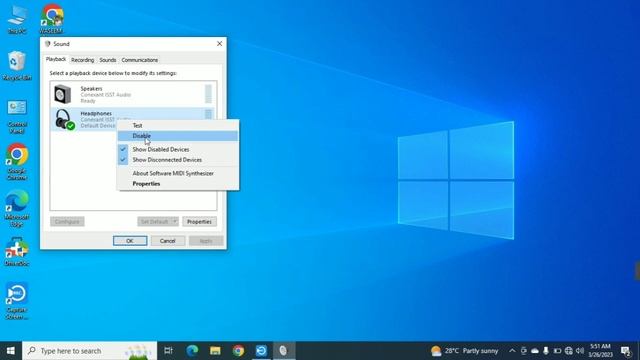The height and width of the screenshot is (360, 640).
Task: Open Control Panel desktop shortcut
Action: (x=17, y=117)
